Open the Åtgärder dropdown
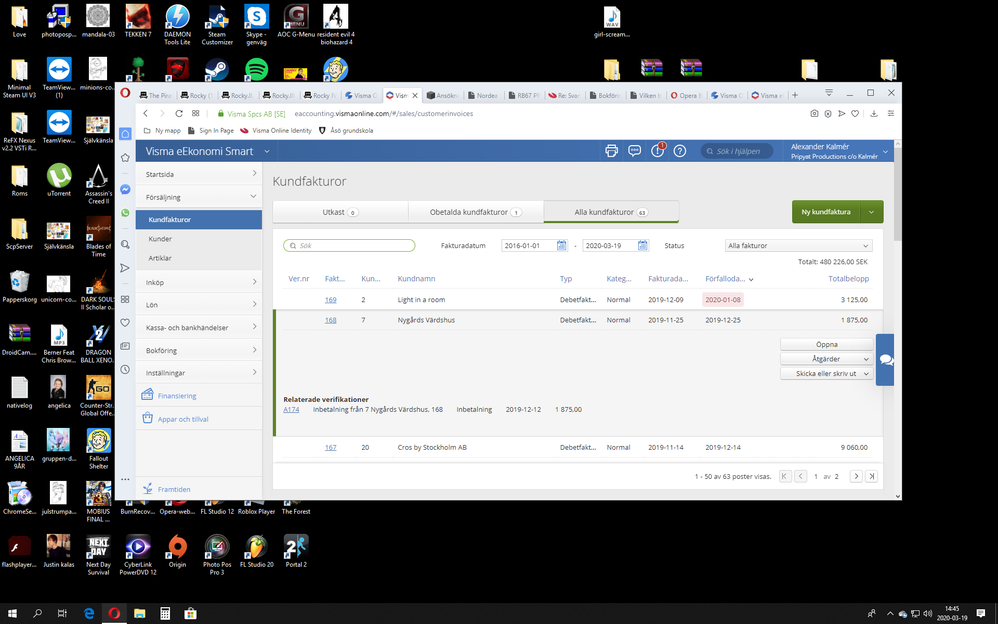 tap(826, 359)
